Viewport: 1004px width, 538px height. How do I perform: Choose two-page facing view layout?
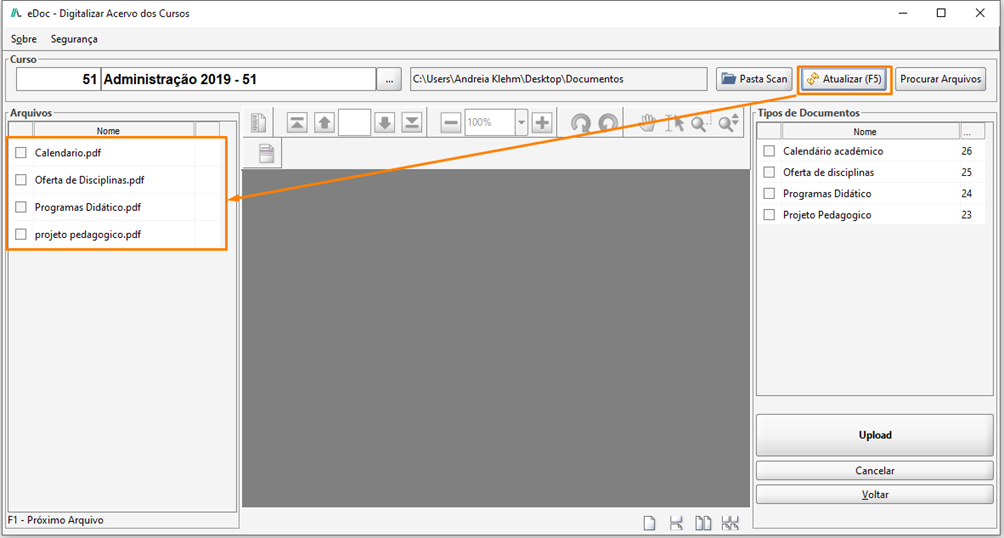click(704, 523)
